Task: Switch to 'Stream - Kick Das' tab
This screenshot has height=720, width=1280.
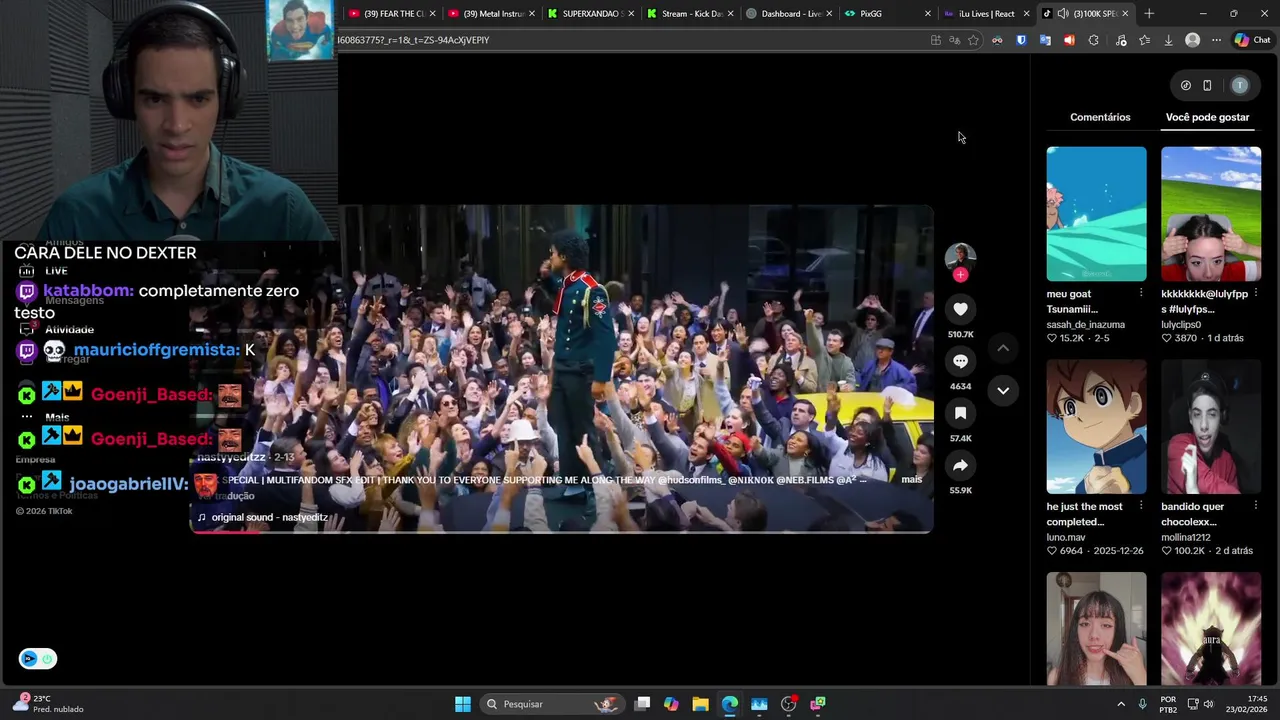Action: (x=689, y=14)
